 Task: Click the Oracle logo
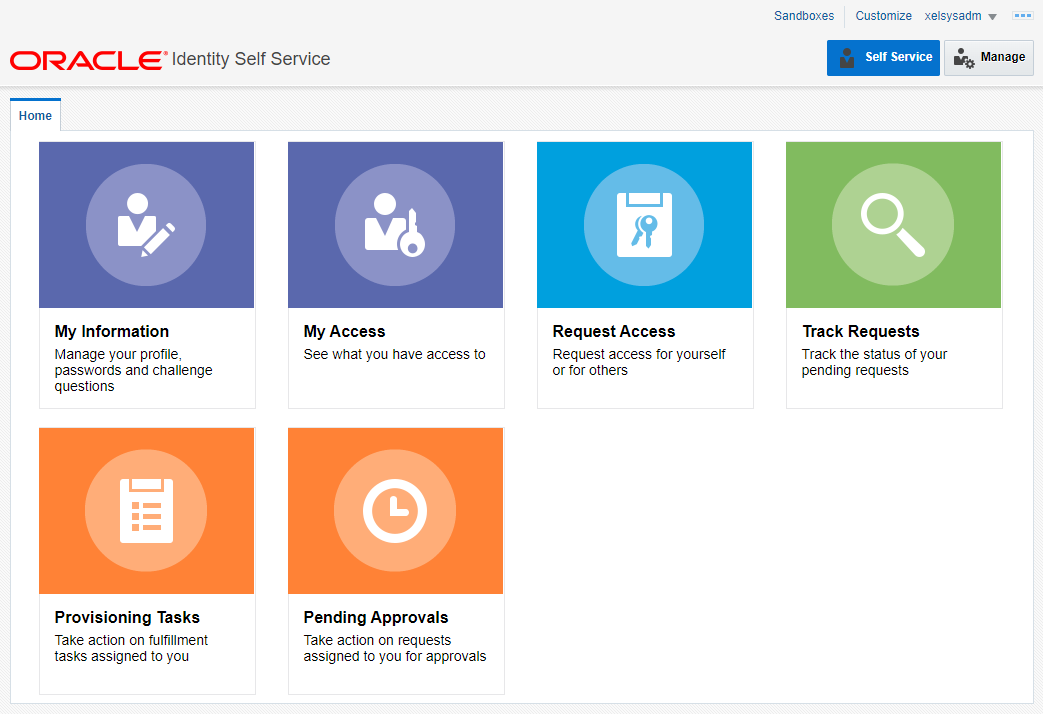pyautogui.click(x=85, y=59)
